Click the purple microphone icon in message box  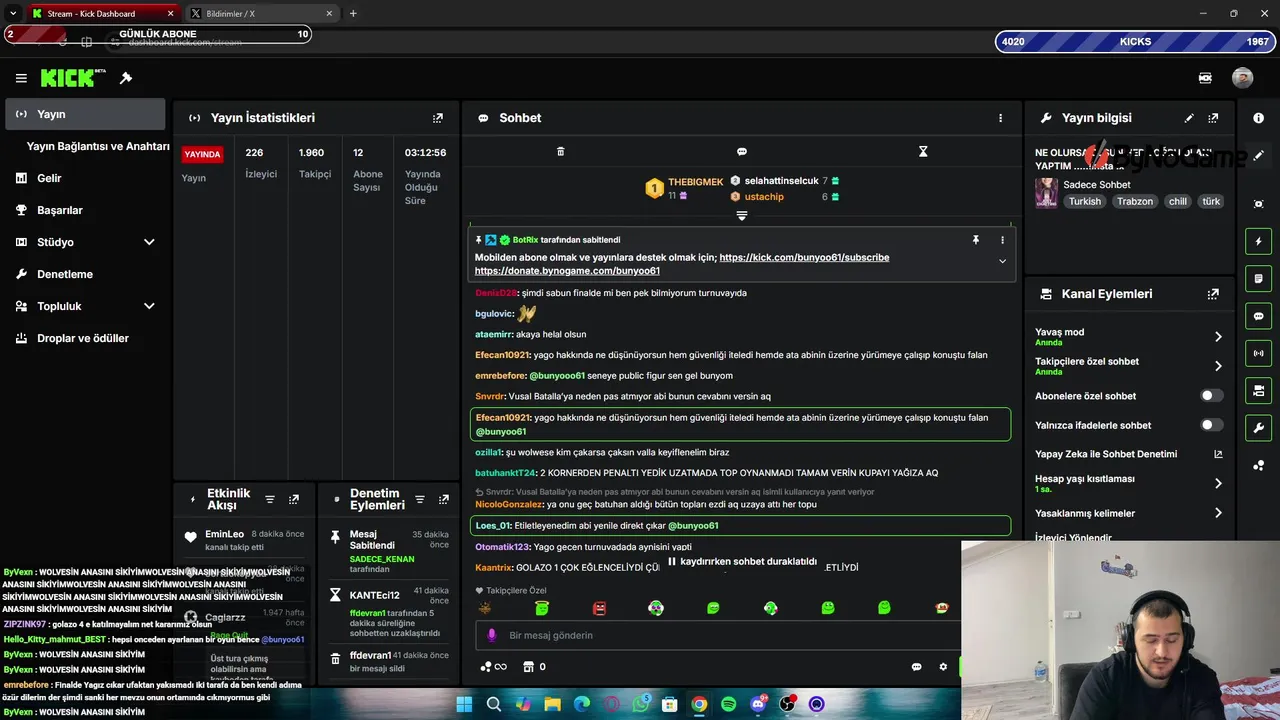pyautogui.click(x=491, y=635)
